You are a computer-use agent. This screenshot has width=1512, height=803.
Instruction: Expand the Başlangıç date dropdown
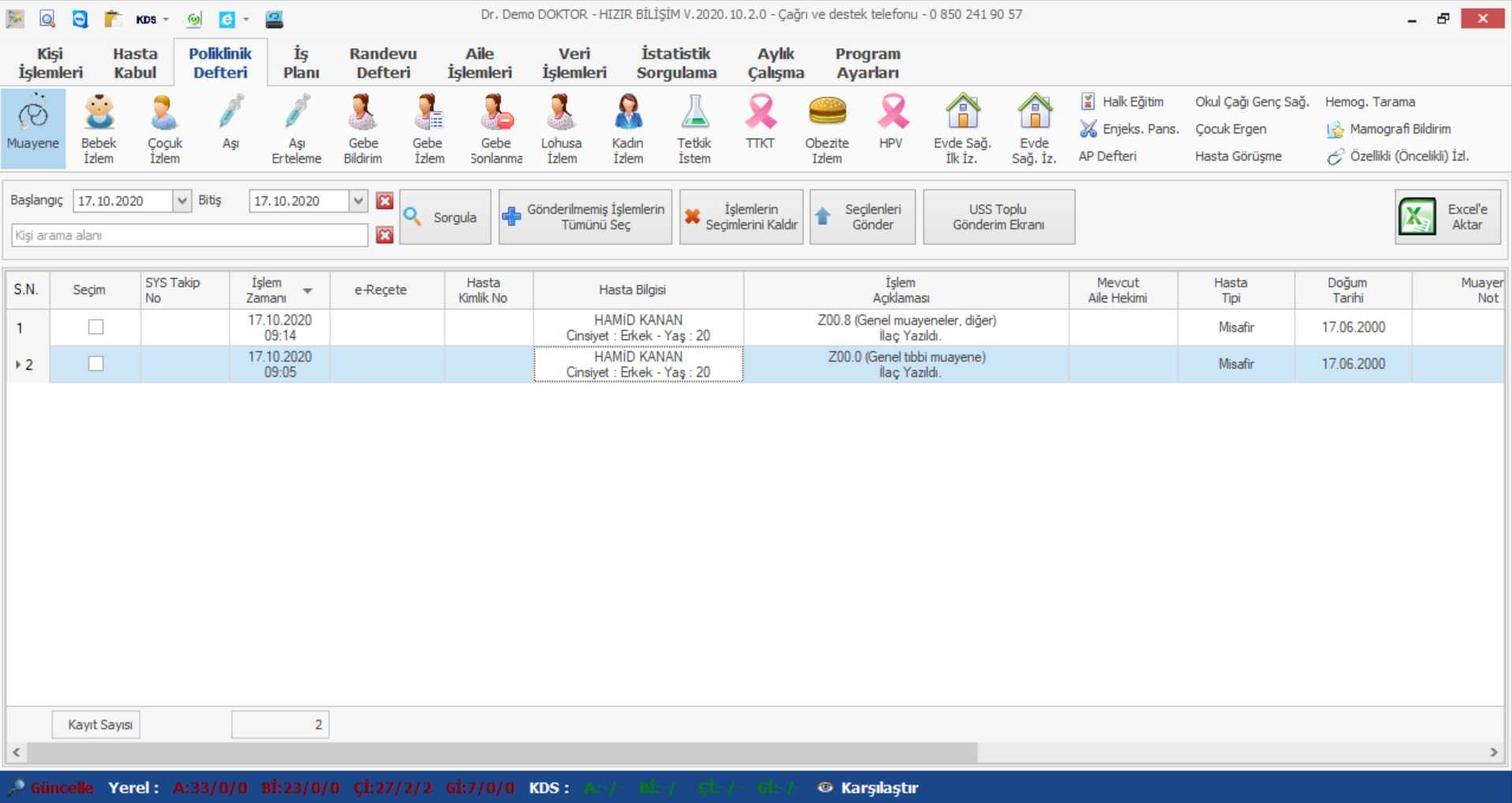click(x=182, y=201)
